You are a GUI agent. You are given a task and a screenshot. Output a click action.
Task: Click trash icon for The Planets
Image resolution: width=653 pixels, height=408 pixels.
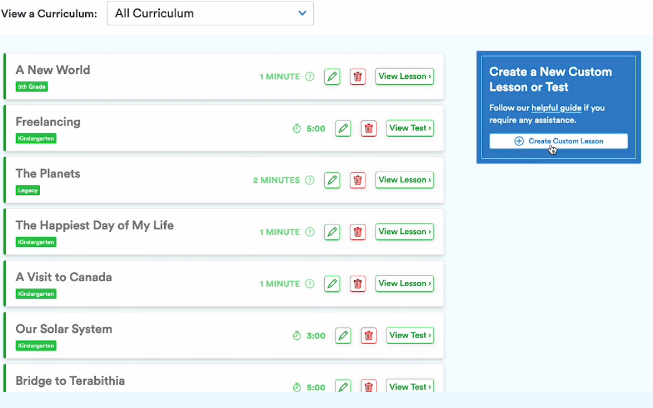358,180
